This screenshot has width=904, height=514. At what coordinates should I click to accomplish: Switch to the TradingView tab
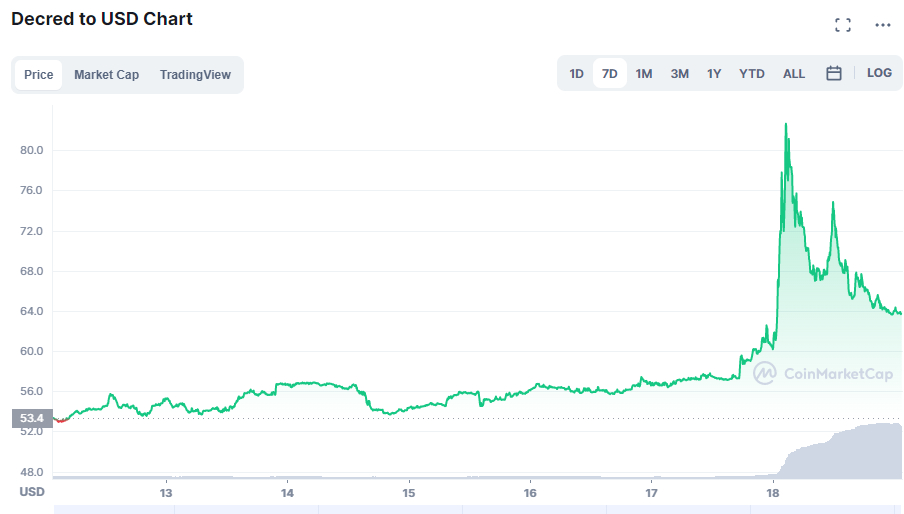(x=195, y=75)
